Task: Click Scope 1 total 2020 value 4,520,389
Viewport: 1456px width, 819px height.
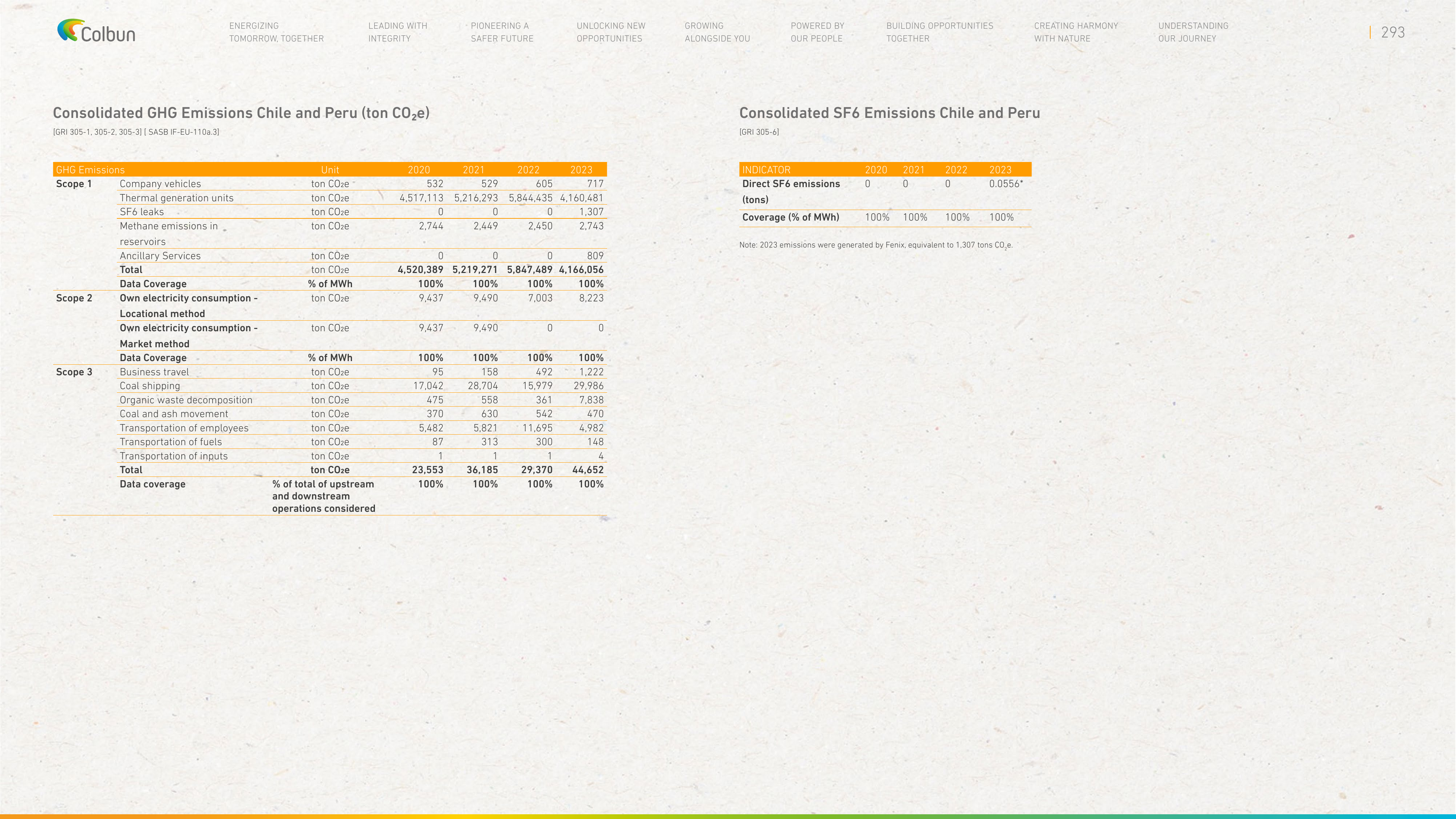Action: (420, 270)
